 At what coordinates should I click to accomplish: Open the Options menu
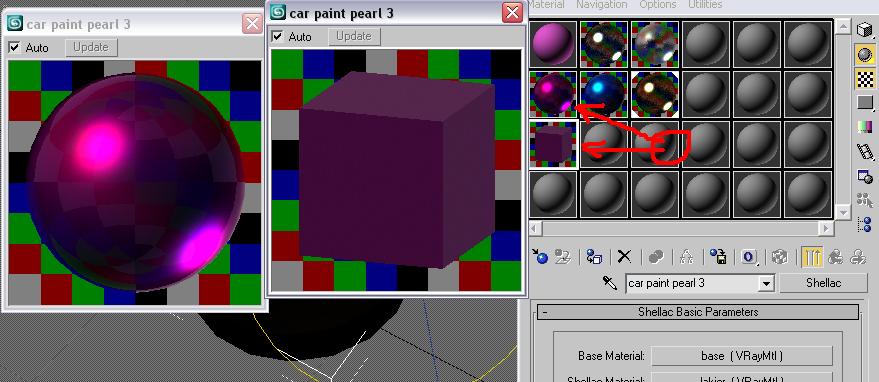658,4
